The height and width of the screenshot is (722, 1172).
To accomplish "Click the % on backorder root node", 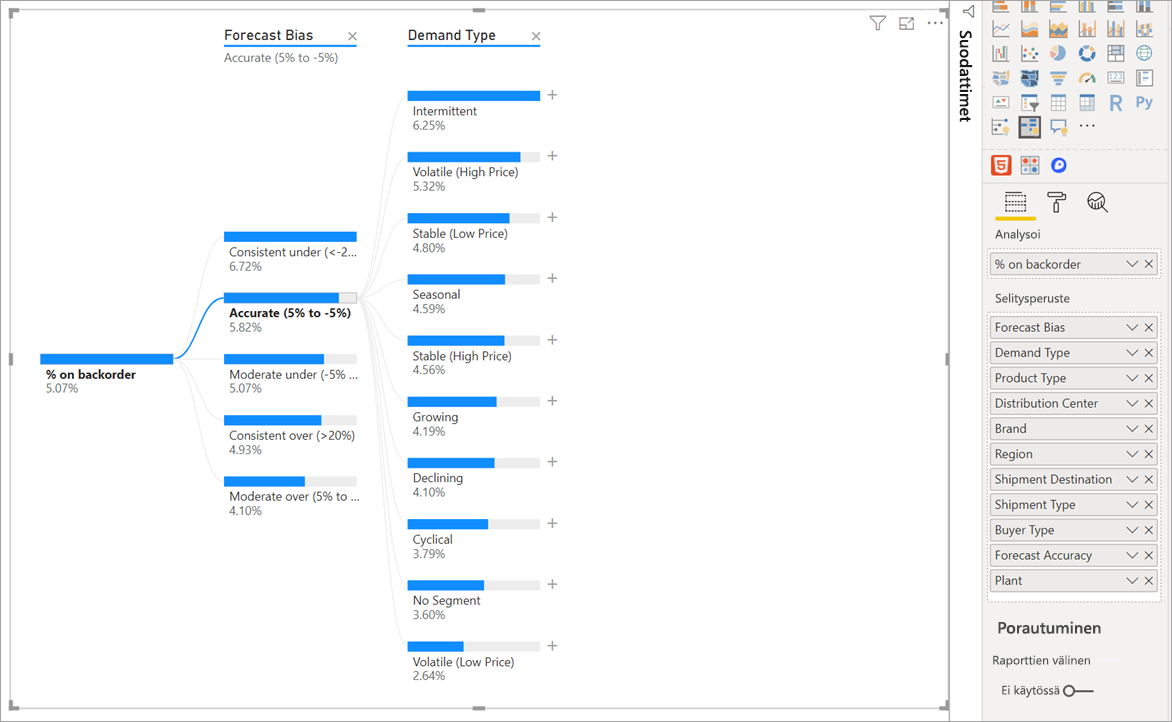I will (x=107, y=359).
